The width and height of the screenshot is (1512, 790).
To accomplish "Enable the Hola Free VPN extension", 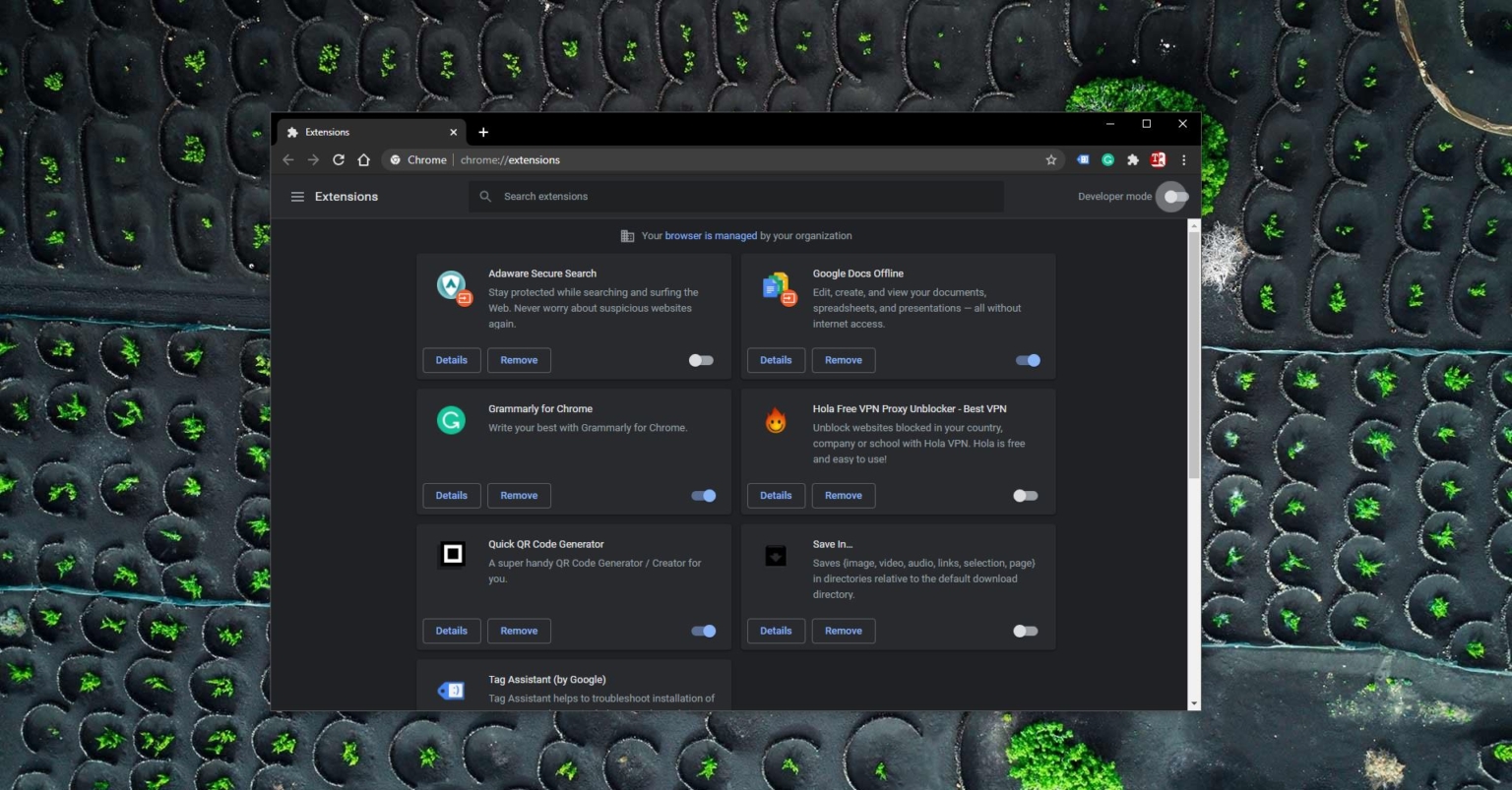I will (1025, 495).
